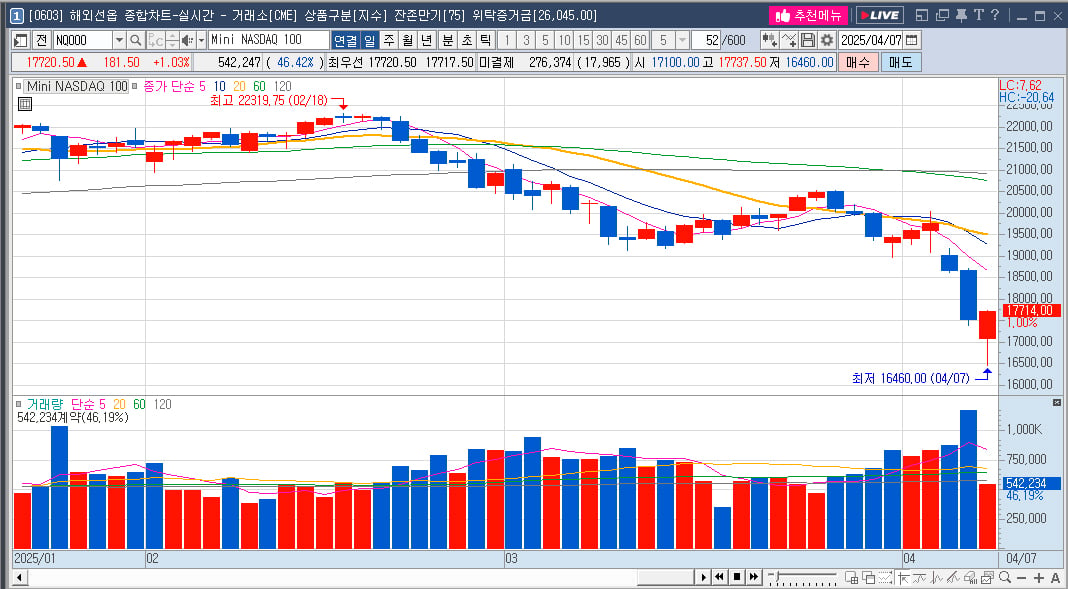Image resolution: width=1068 pixels, height=589 pixels.
Task: Toggle the 거래량 volume indicator checkbox
Action: pos(18,404)
